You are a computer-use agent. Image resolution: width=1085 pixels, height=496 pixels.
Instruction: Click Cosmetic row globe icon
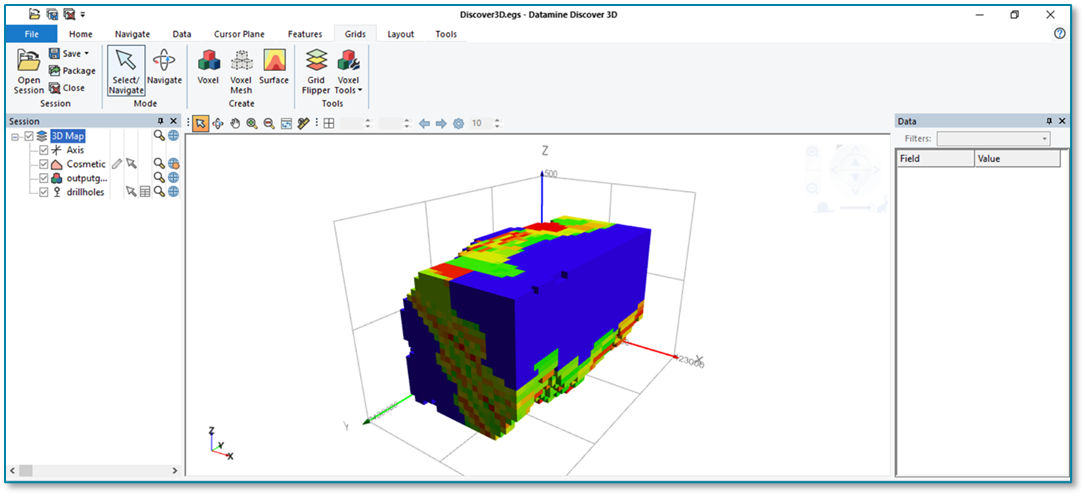pyautogui.click(x=174, y=164)
